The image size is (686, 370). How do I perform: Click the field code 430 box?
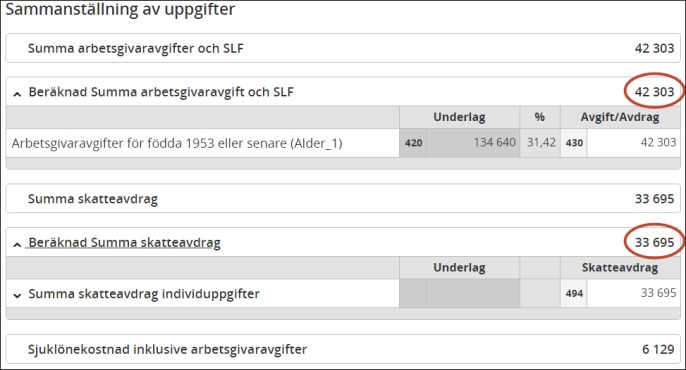point(574,143)
